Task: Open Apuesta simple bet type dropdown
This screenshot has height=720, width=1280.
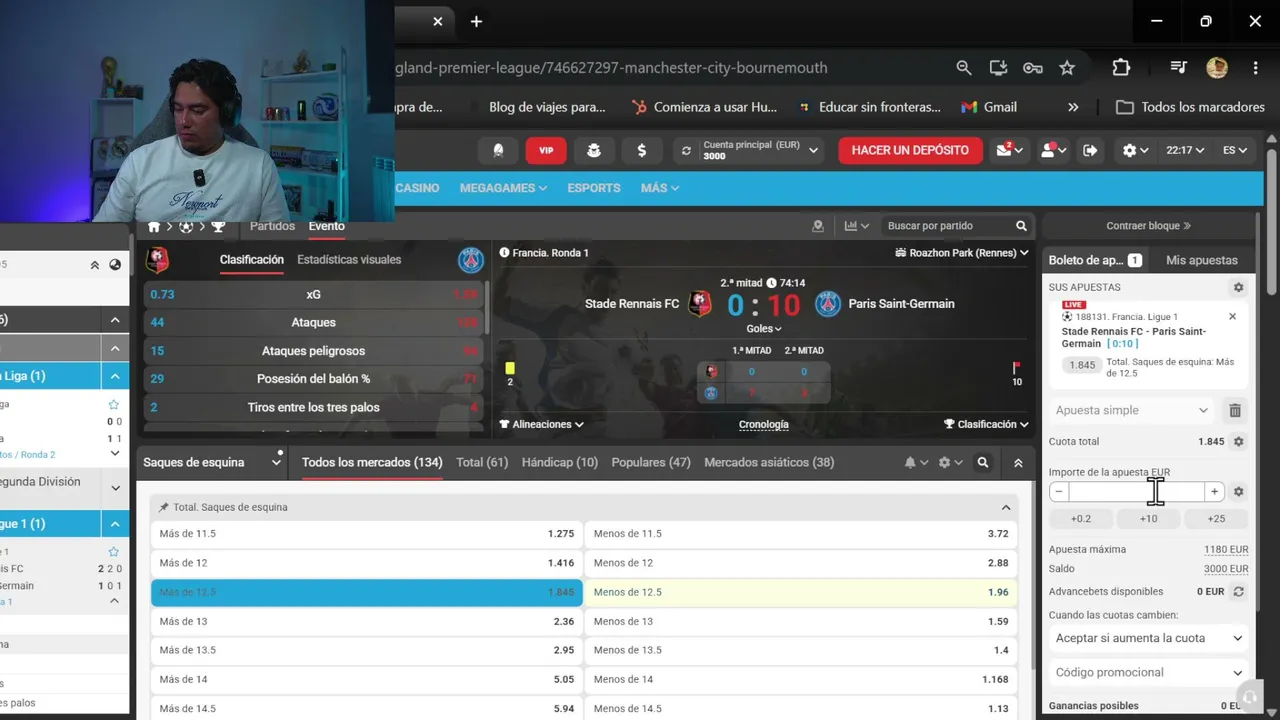Action: (1133, 410)
